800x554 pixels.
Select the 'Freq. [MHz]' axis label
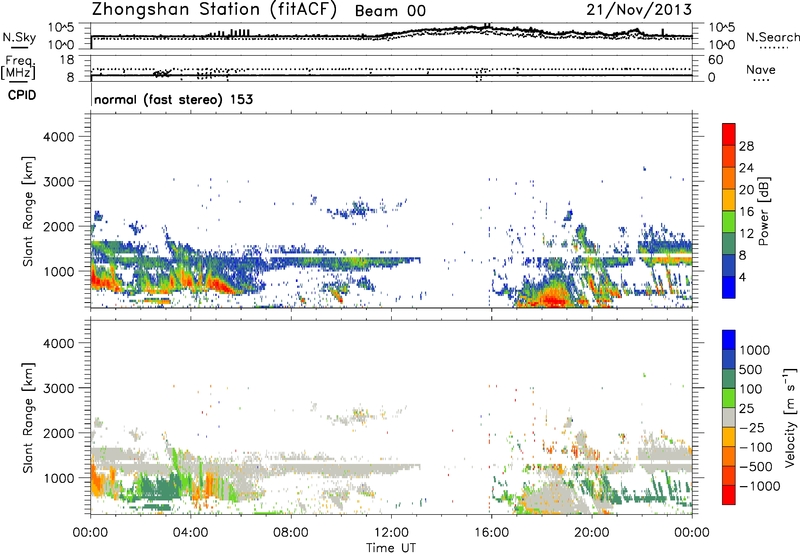pos(18,68)
